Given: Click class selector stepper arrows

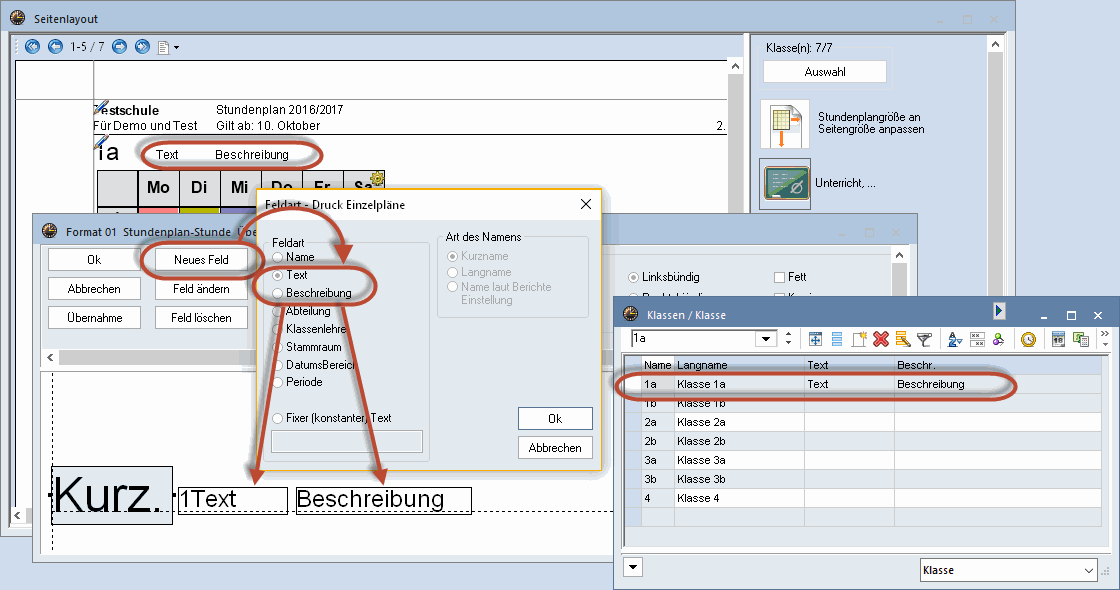Looking at the screenshot, I should pos(789,339).
